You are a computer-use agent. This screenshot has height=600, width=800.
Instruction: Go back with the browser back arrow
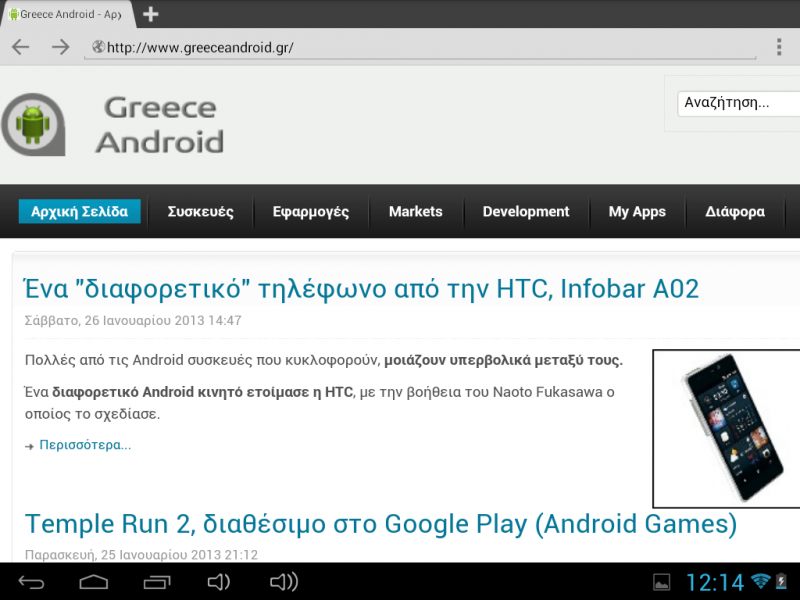[x=21, y=47]
